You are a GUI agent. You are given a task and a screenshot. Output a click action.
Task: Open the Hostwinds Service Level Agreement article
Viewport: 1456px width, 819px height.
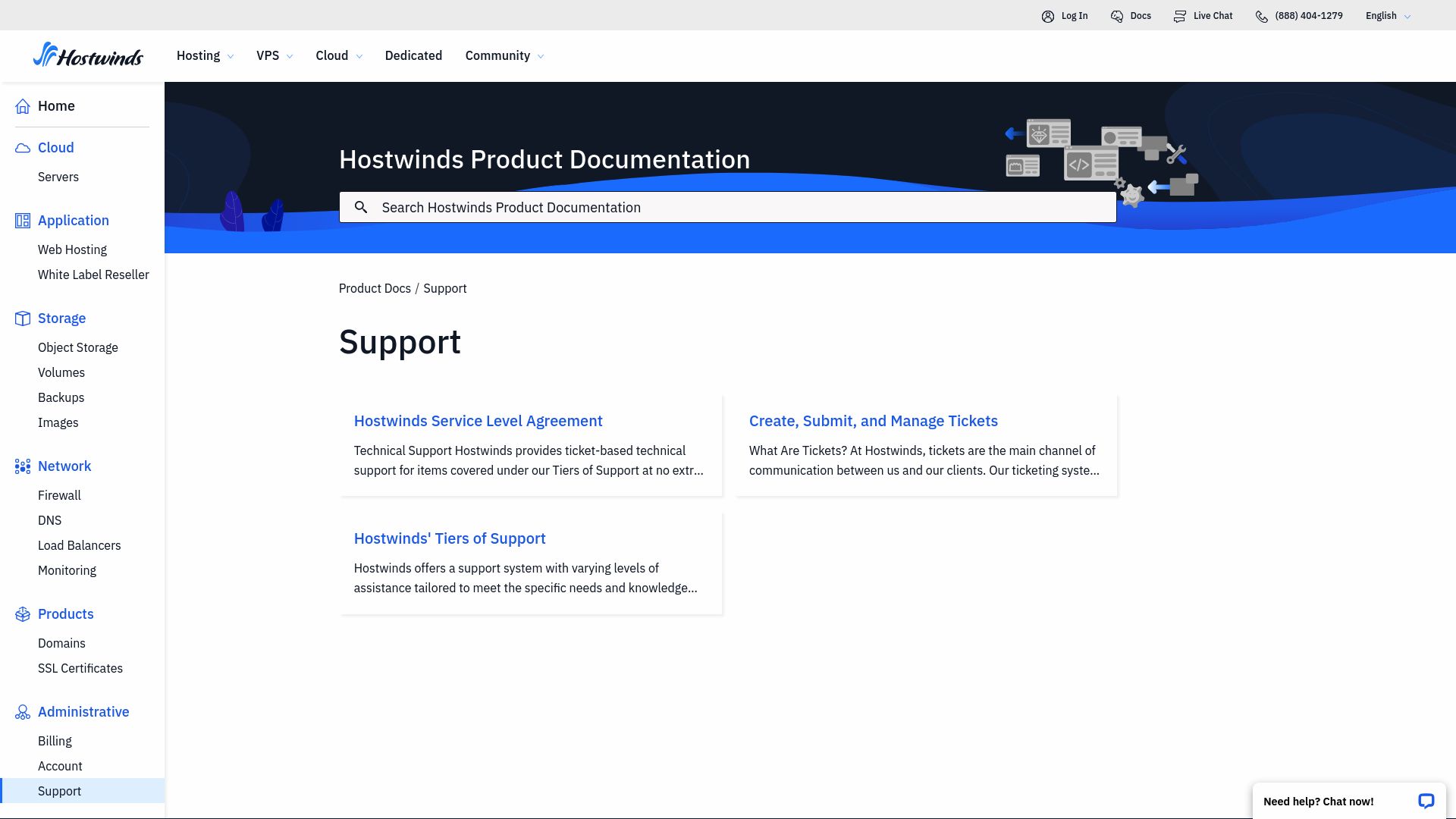point(478,421)
